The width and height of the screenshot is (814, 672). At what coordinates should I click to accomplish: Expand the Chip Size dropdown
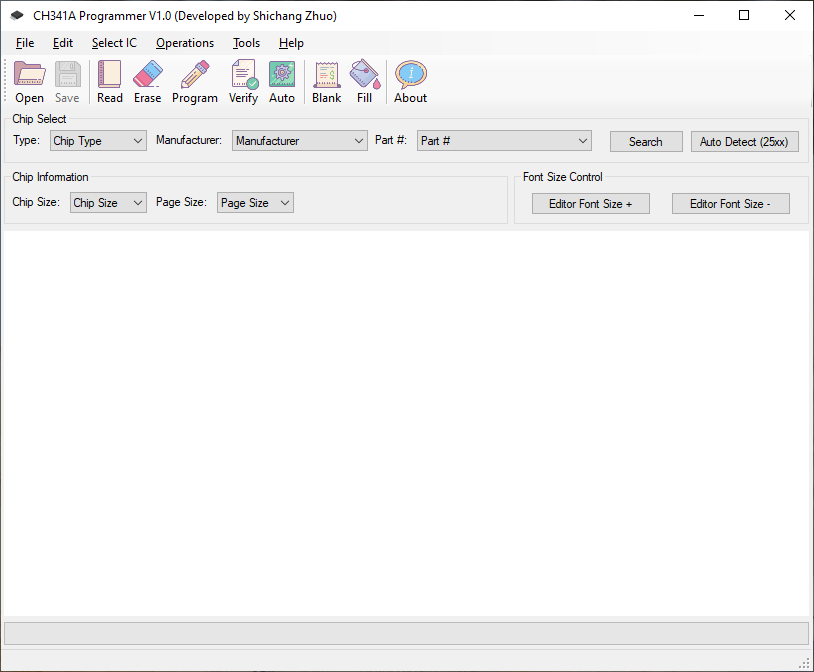tap(108, 203)
